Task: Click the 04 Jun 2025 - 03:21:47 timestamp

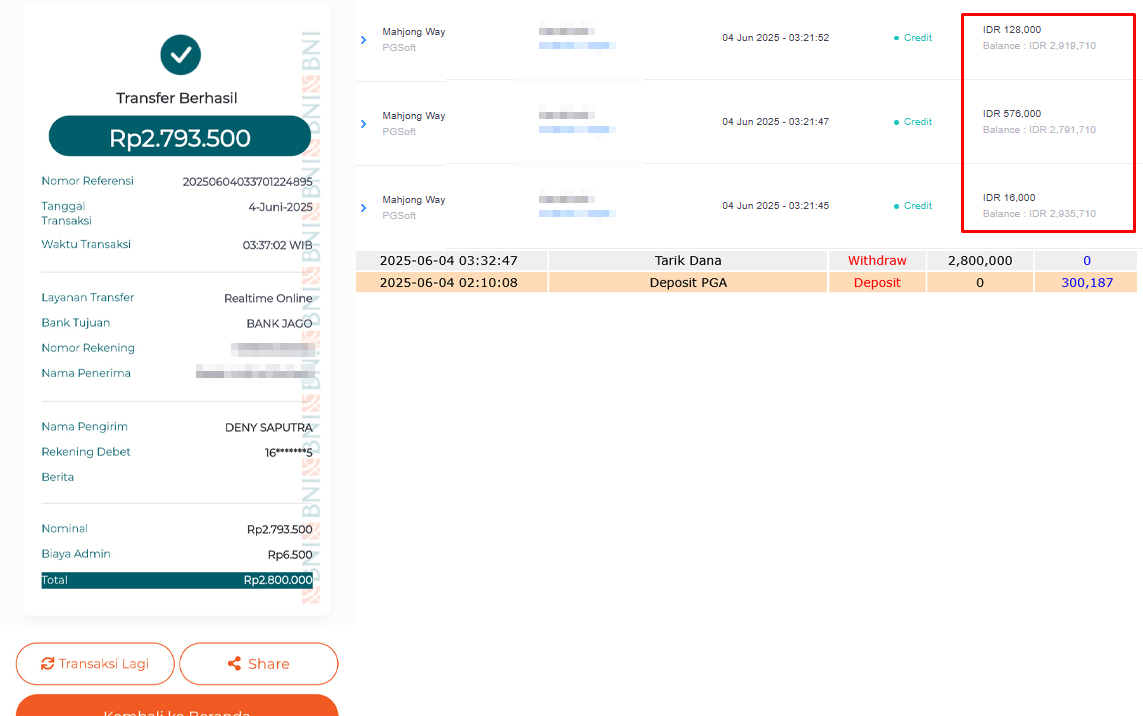Action: point(776,122)
